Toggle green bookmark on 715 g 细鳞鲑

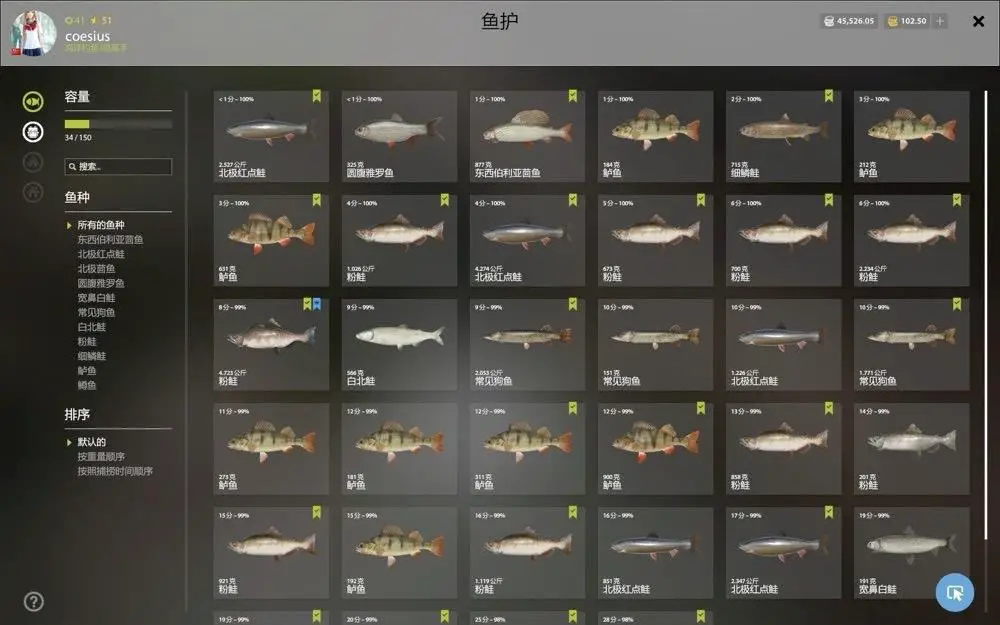pyautogui.click(x=828, y=96)
